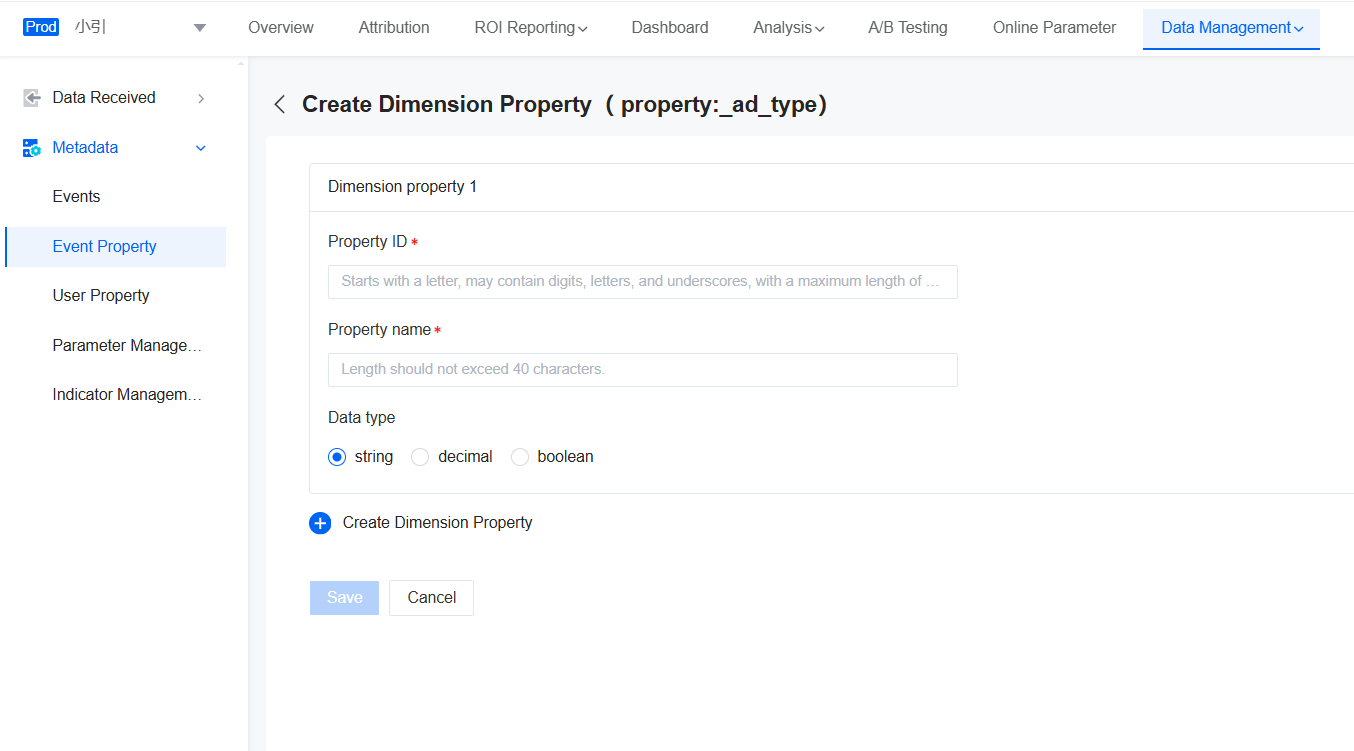
Task: Collapse the Metadata section chevron
Action: [x=201, y=147]
